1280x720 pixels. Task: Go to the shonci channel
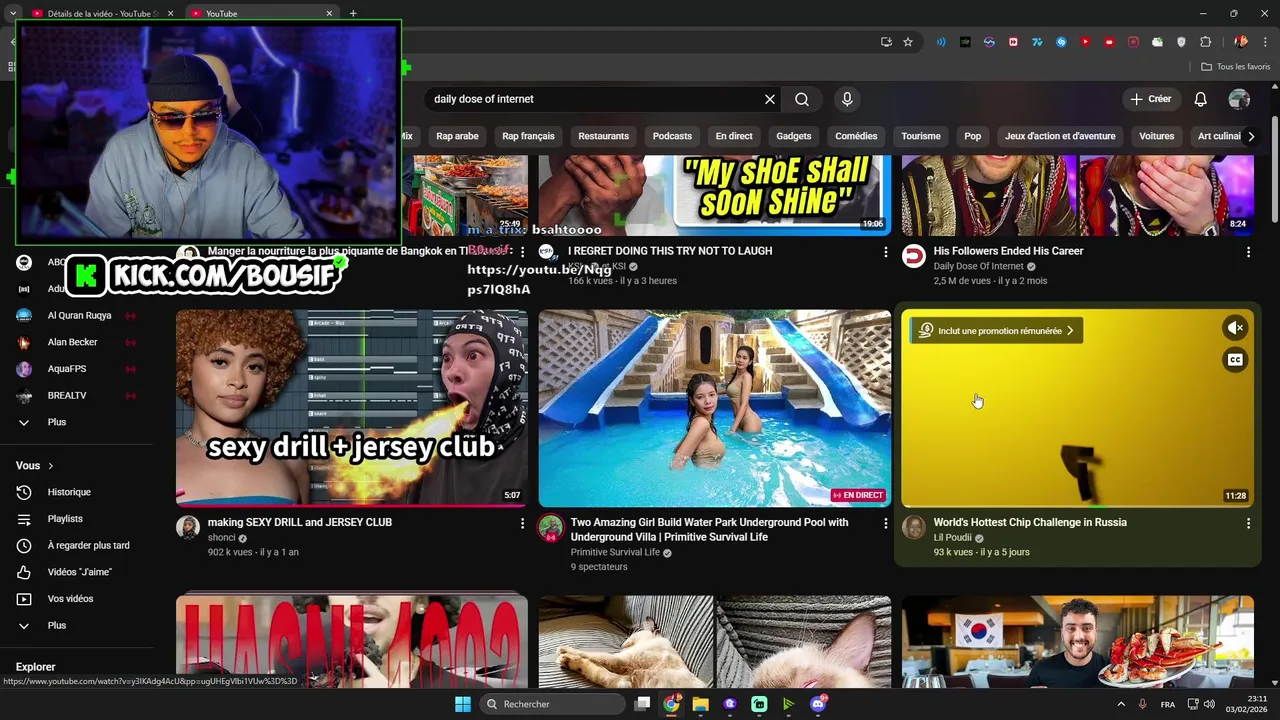[221, 538]
